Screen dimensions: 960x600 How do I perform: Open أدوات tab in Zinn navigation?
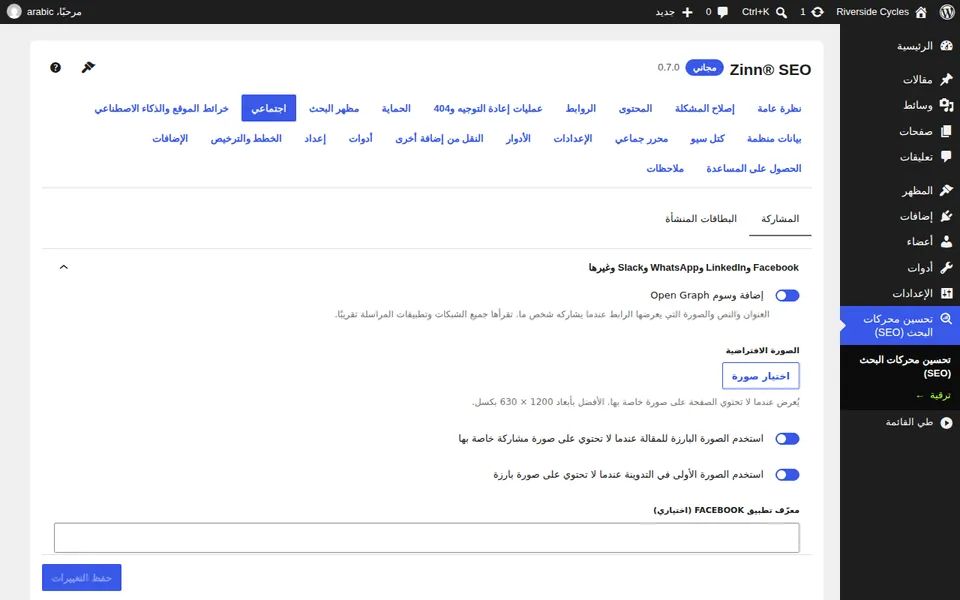[361, 138]
